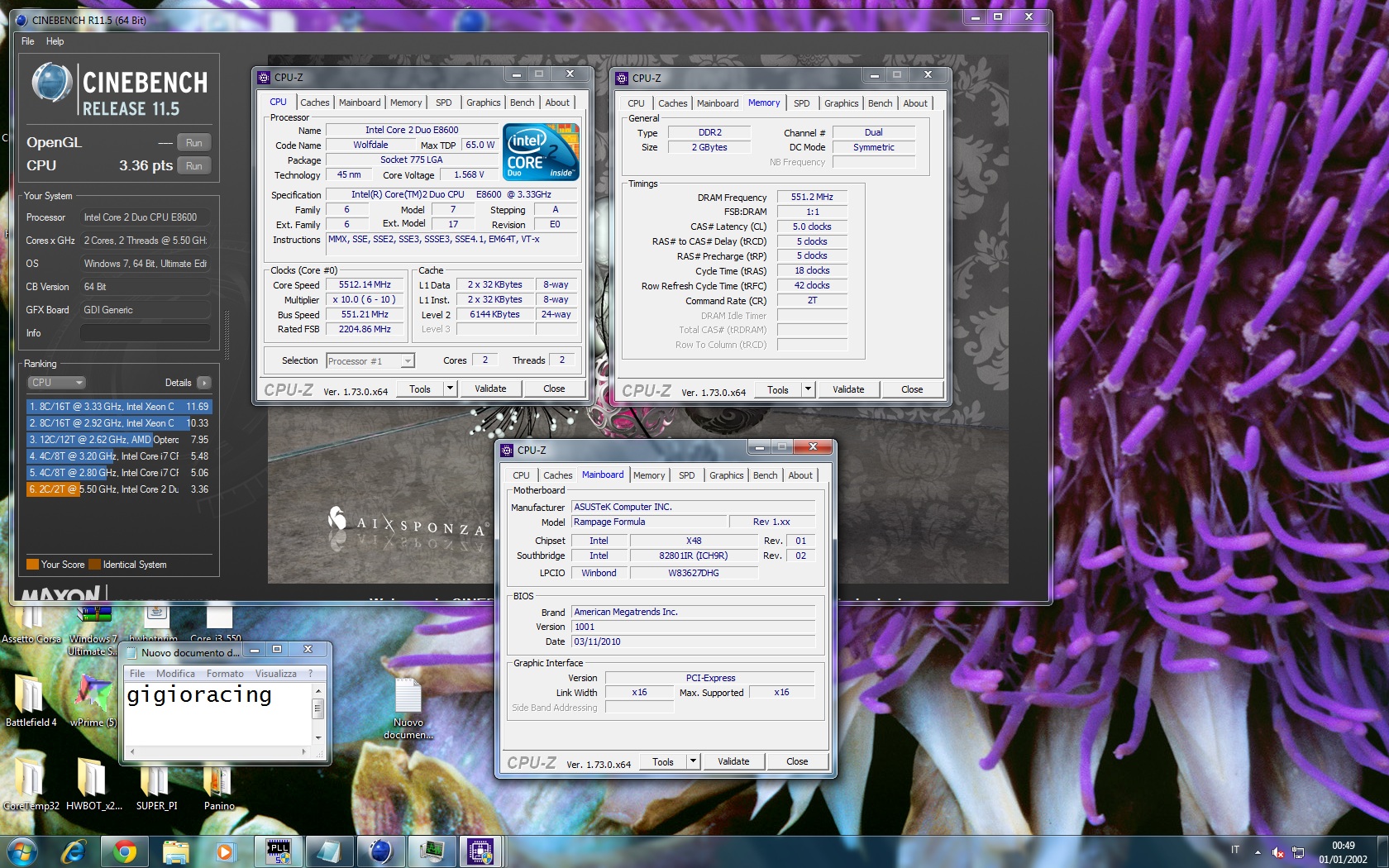Open the File menu in Cinebench
1389x868 pixels.
28,41
